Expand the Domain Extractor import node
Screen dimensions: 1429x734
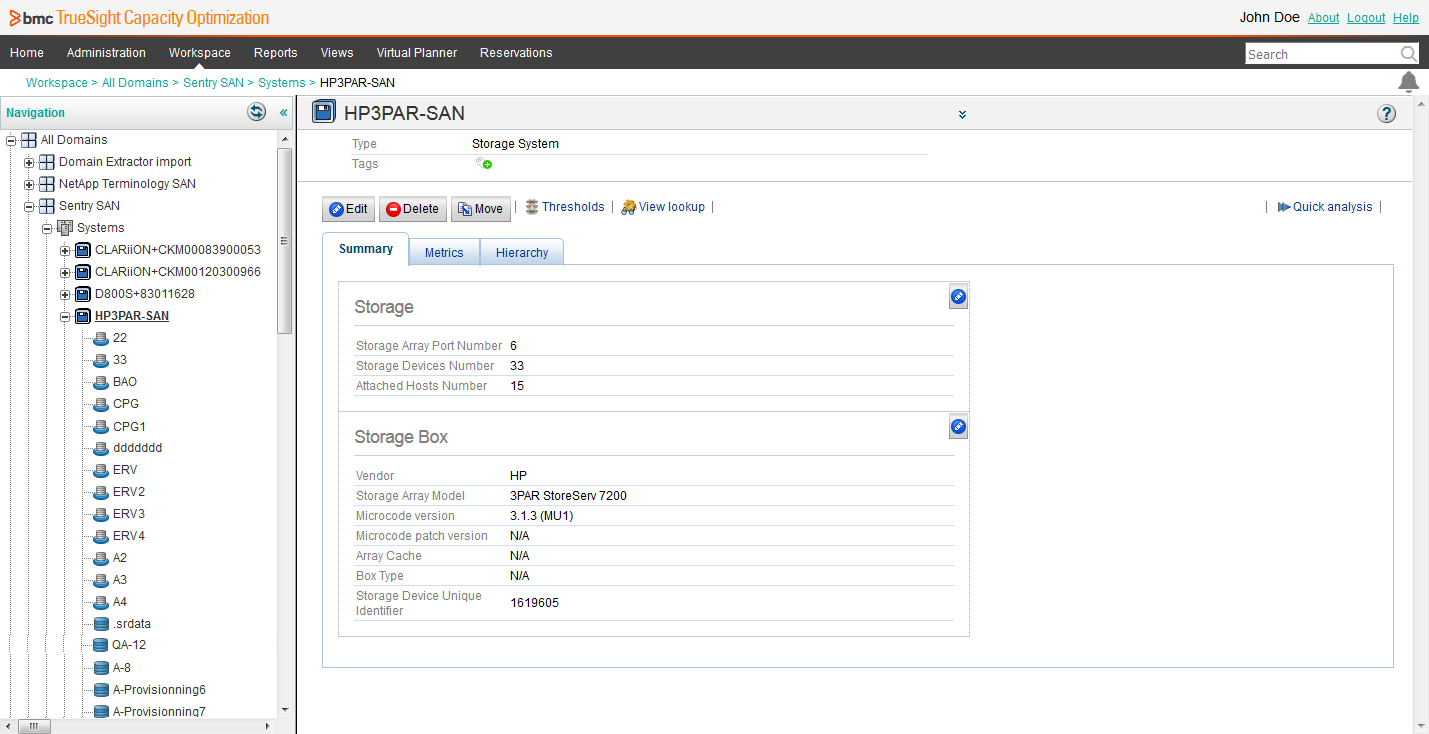[29, 162]
